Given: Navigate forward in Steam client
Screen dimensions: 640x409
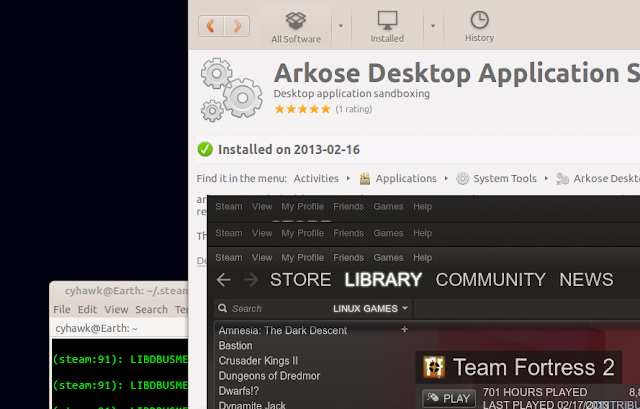Looking at the screenshot, I should [x=251, y=280].
